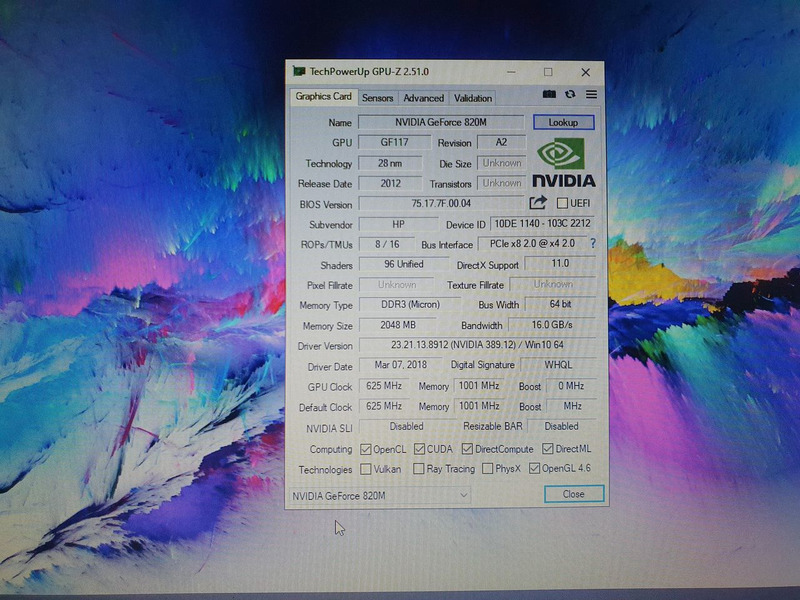
Task: Select the Graphics Card tab
Action: coord(323,96)
